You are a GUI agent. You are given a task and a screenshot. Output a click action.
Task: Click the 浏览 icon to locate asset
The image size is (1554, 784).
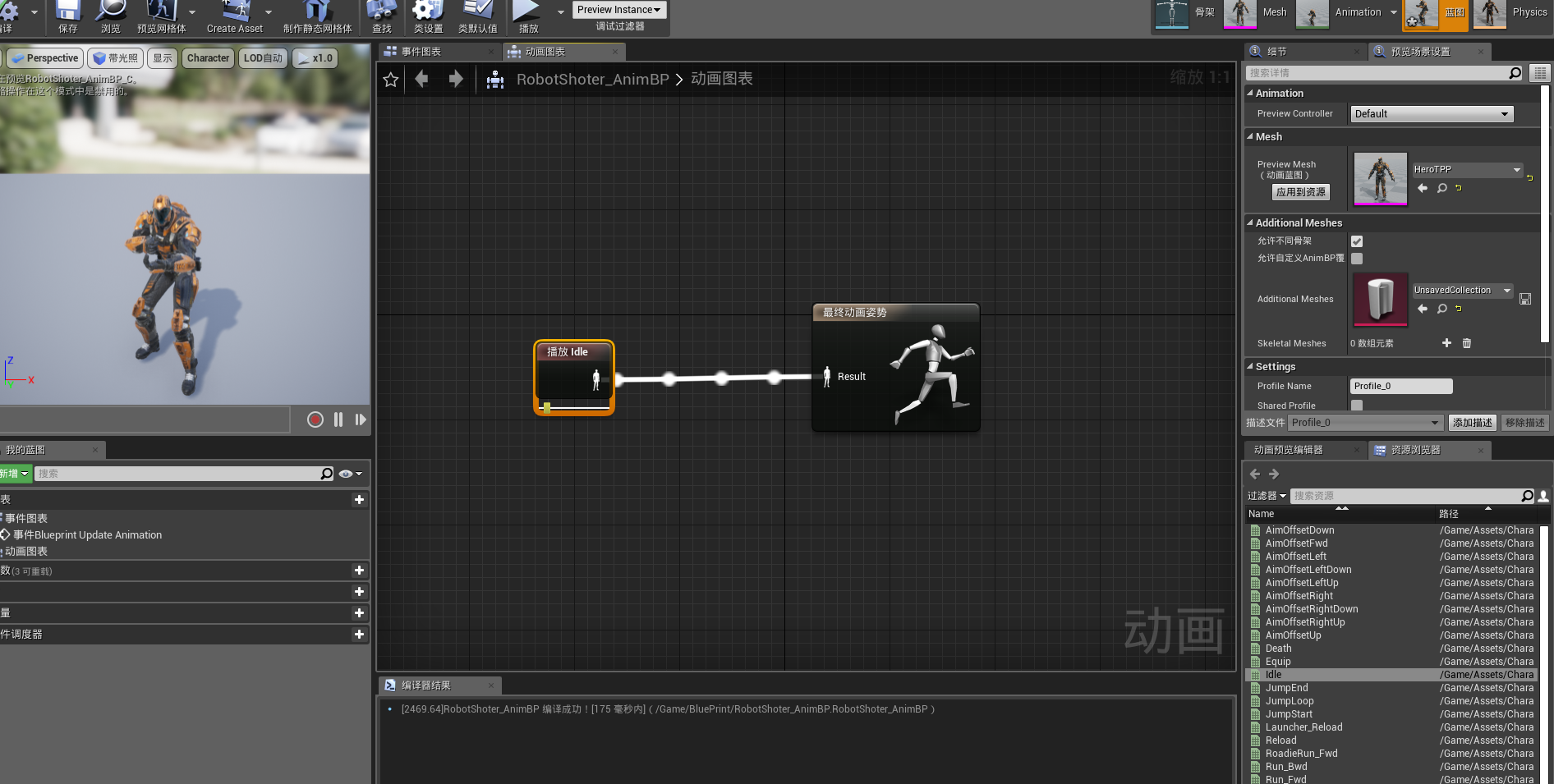coord(111,15)
